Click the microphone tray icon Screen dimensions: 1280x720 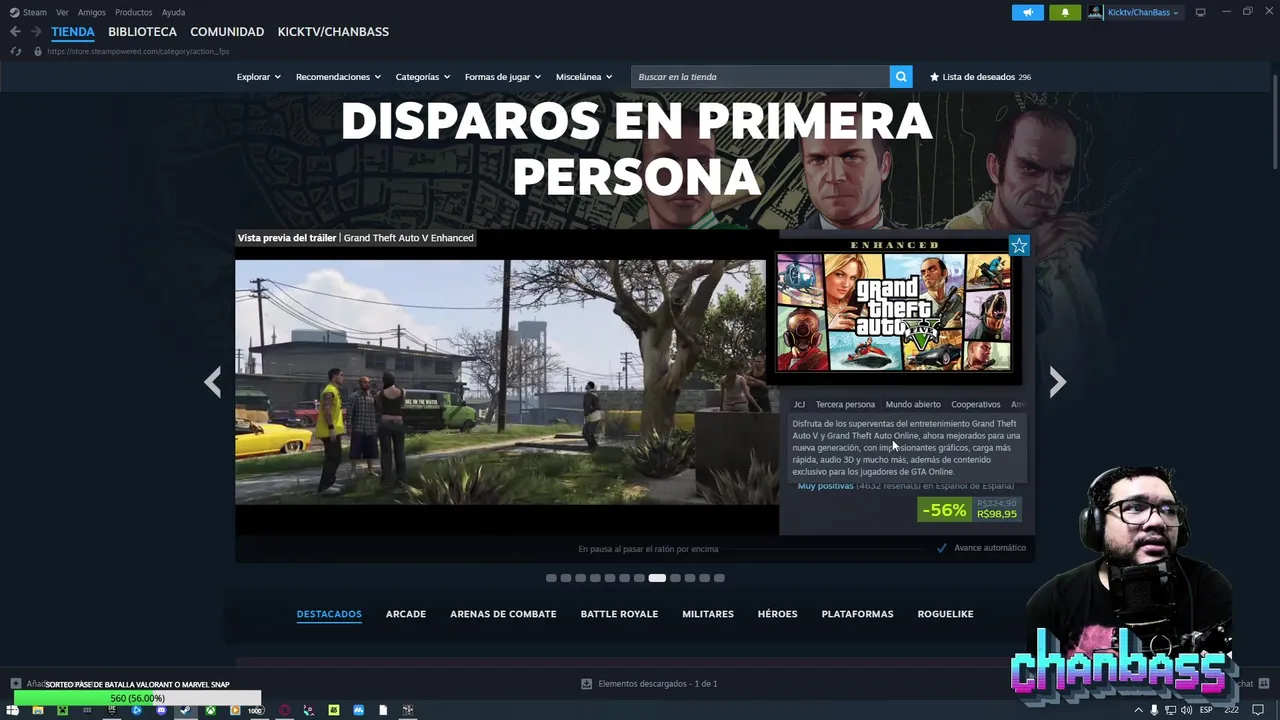(x=1154, y=710)
